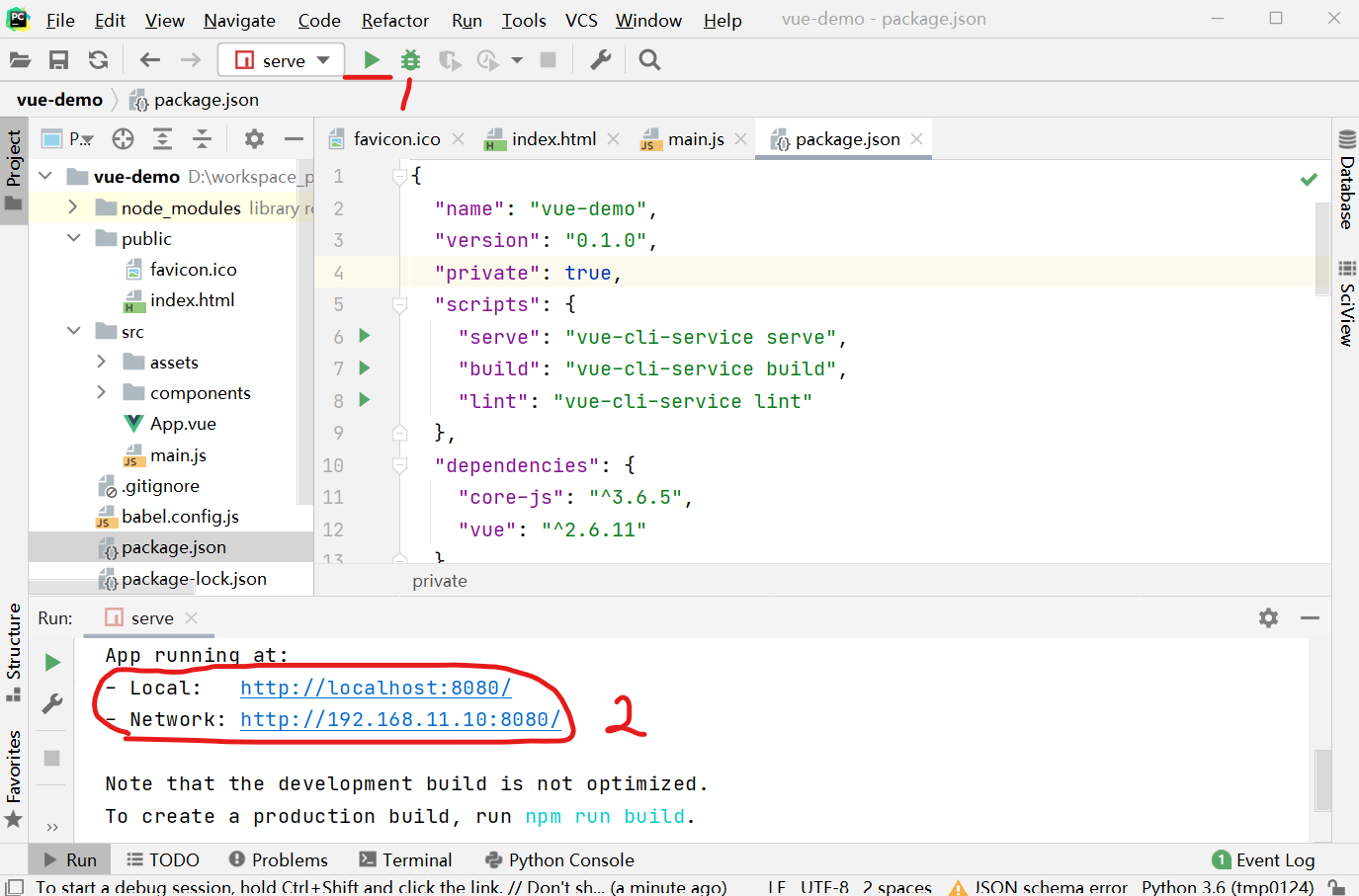Open the Event Log

click(1264, 859)
